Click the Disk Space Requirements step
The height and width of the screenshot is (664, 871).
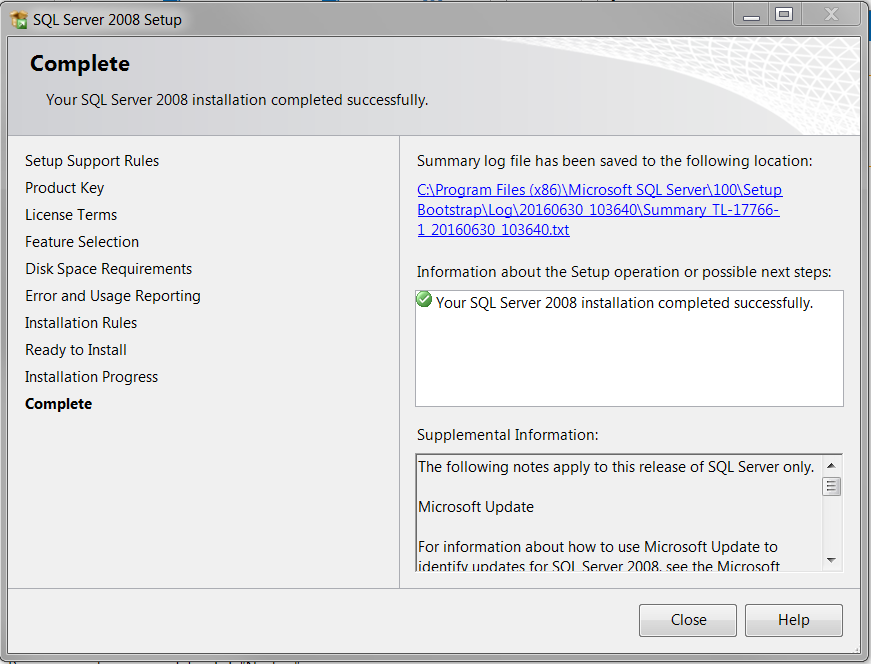109,269
